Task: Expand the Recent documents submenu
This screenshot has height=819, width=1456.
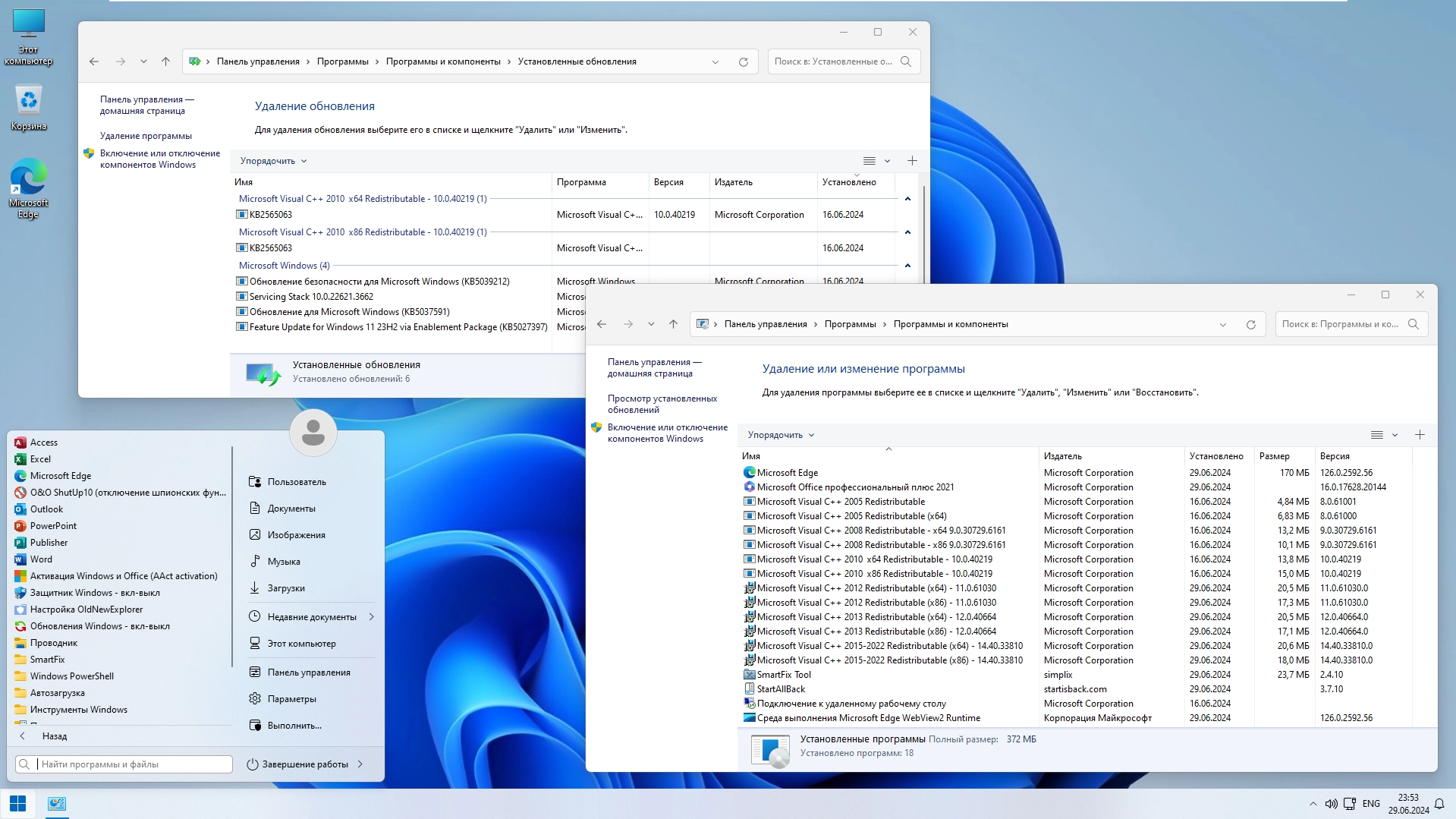Action: point(371,617)
